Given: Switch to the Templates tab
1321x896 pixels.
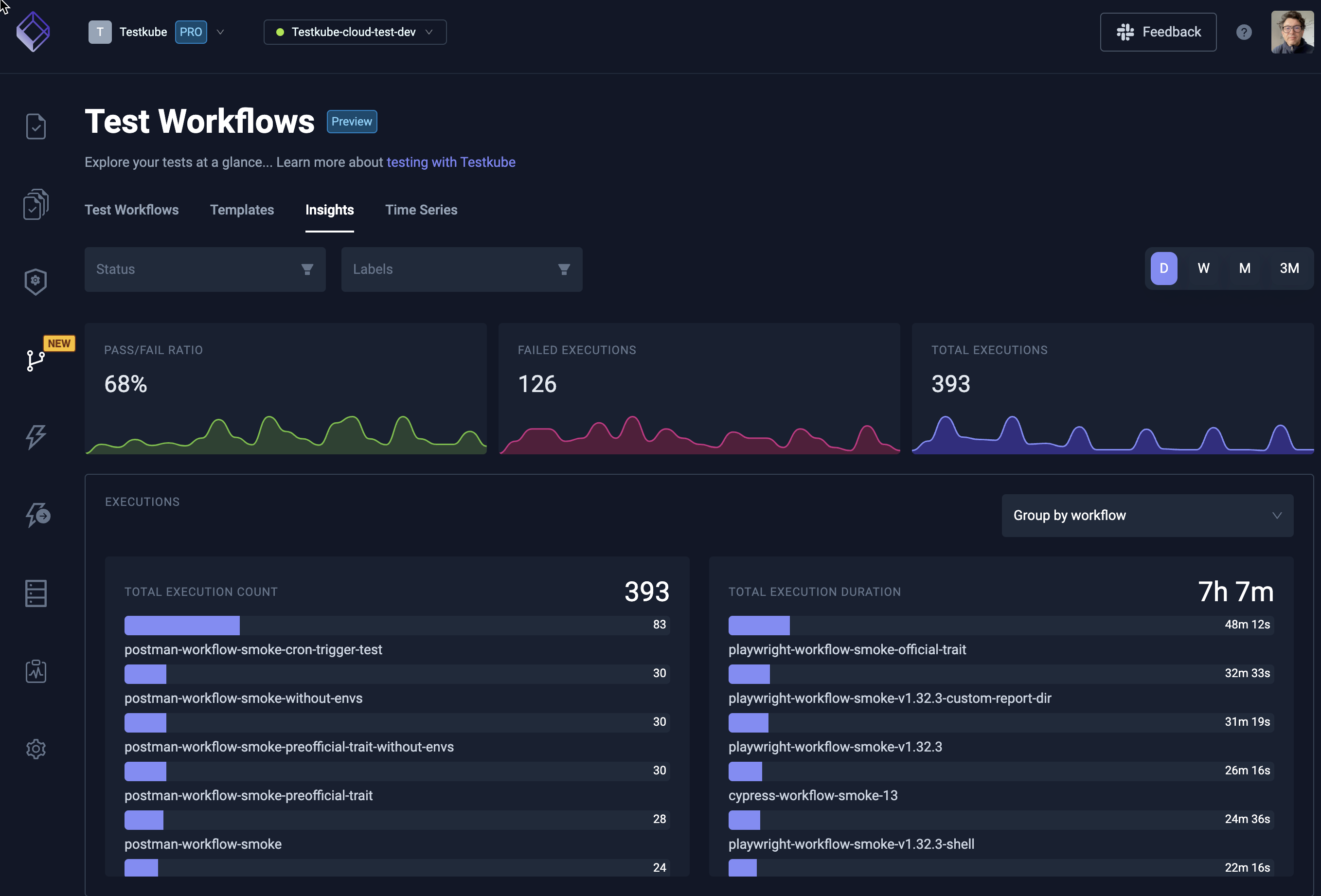Looking at the screenshot, I should 242,210.
